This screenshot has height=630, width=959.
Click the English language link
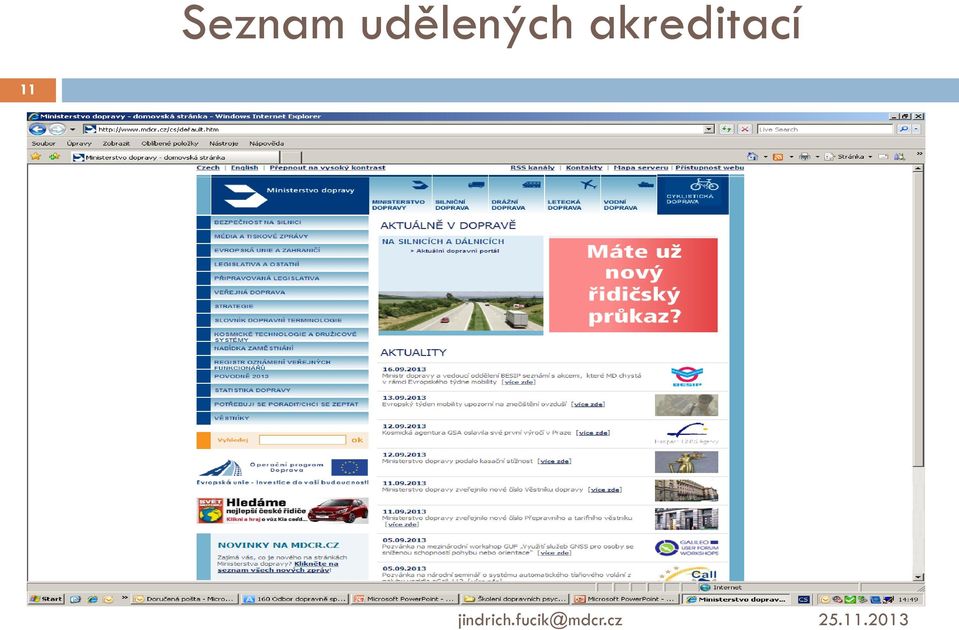click(x=245, y=168)
